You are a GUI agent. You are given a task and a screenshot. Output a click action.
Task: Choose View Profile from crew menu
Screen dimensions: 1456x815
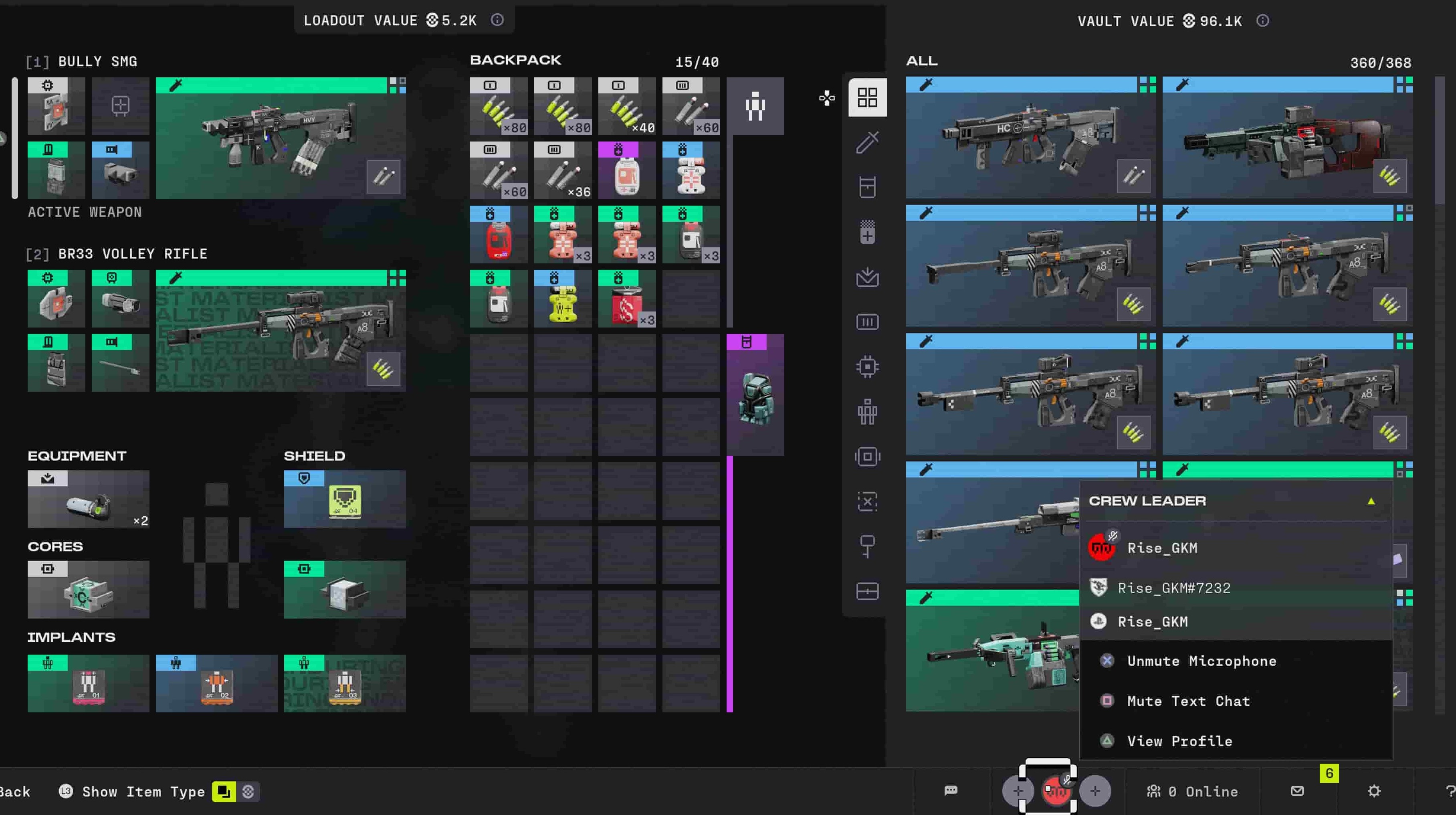[x=1179, y=741]
